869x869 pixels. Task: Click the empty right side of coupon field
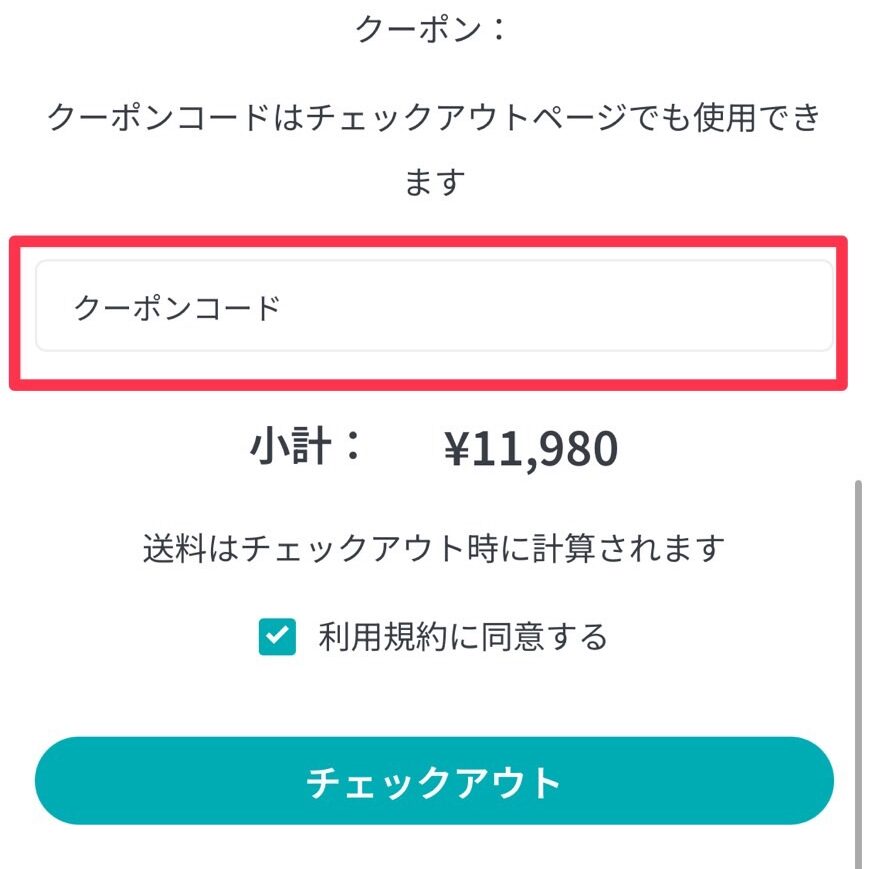click(650, 306)
